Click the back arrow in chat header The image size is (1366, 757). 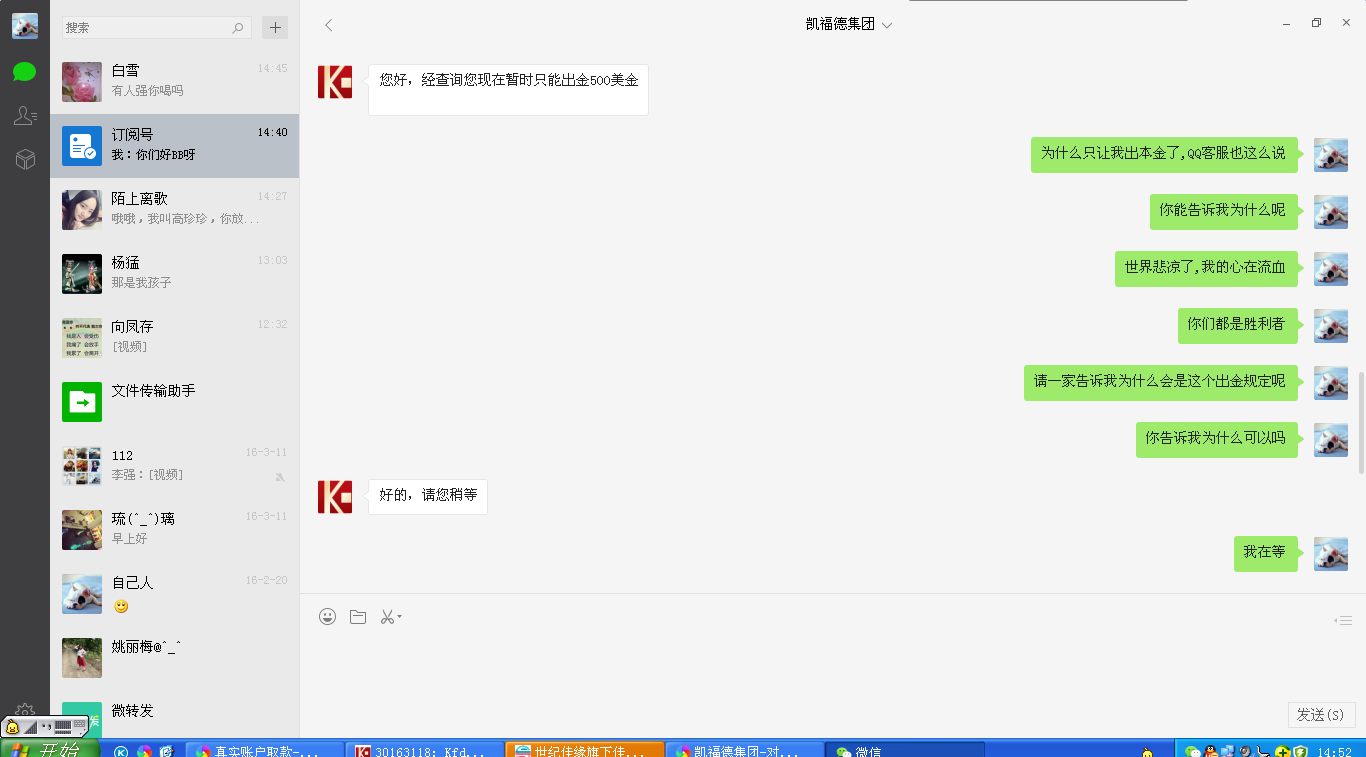(328, 25)
